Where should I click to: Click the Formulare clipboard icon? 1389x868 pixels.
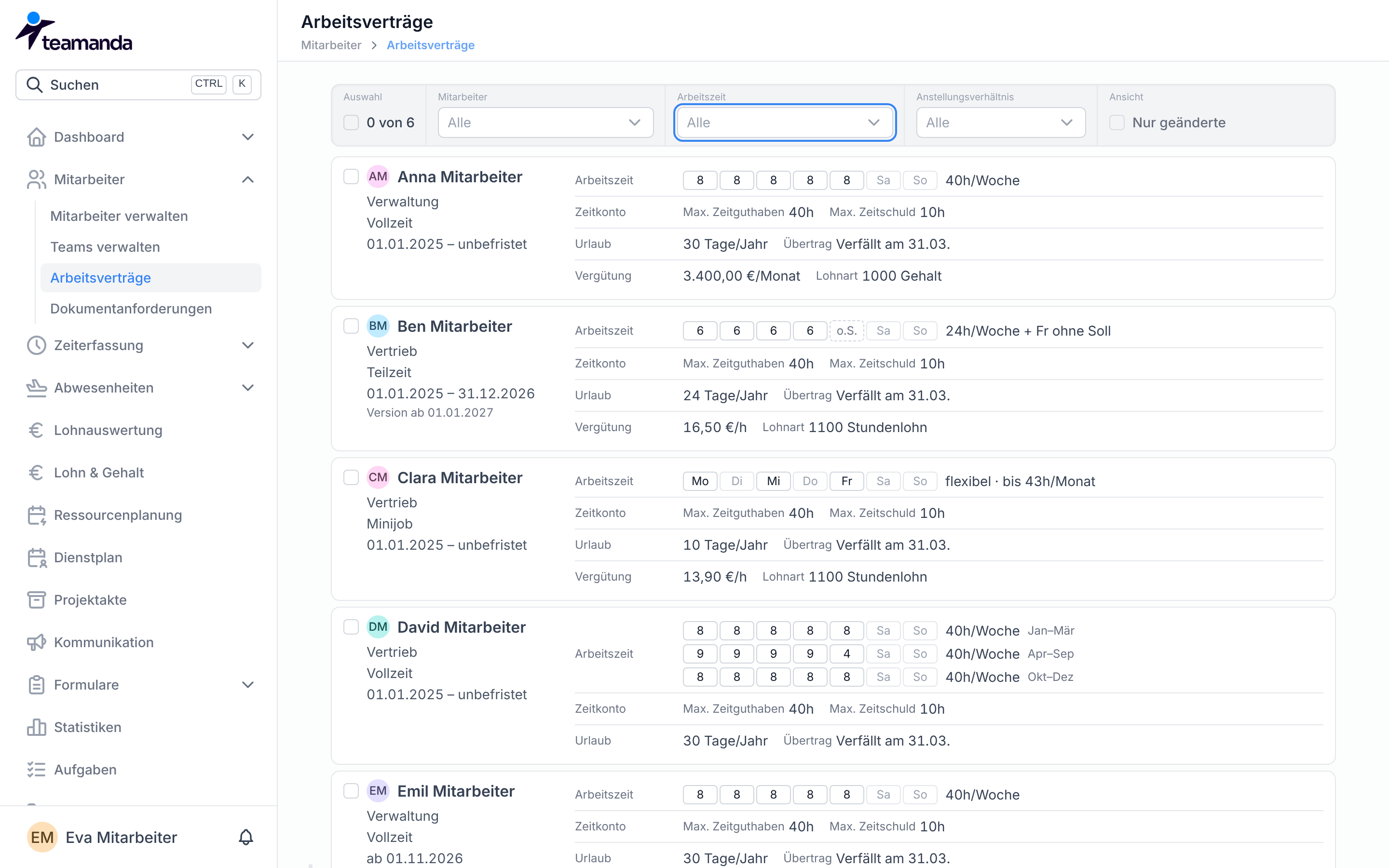pos(36,685)
